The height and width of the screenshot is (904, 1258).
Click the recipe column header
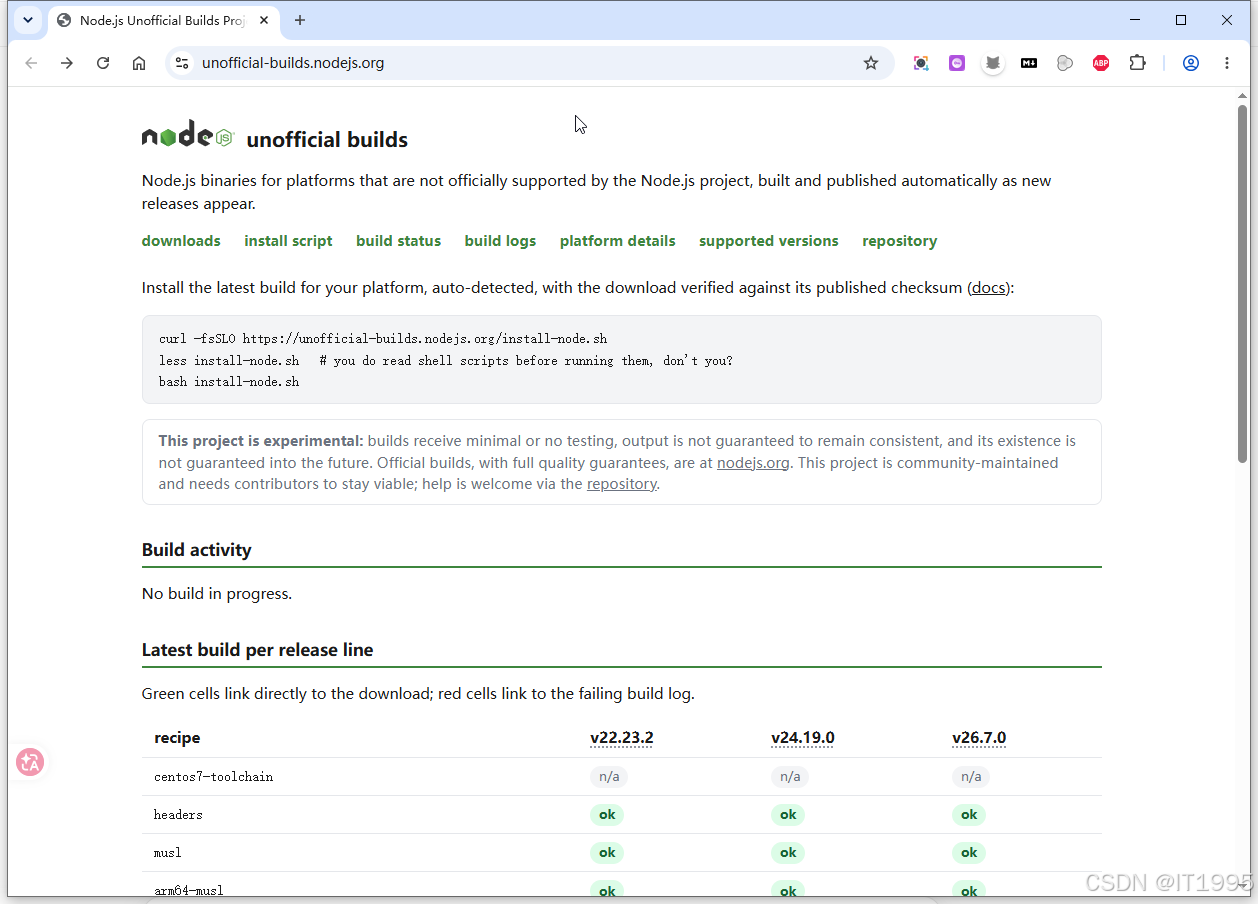coord(177,738)
